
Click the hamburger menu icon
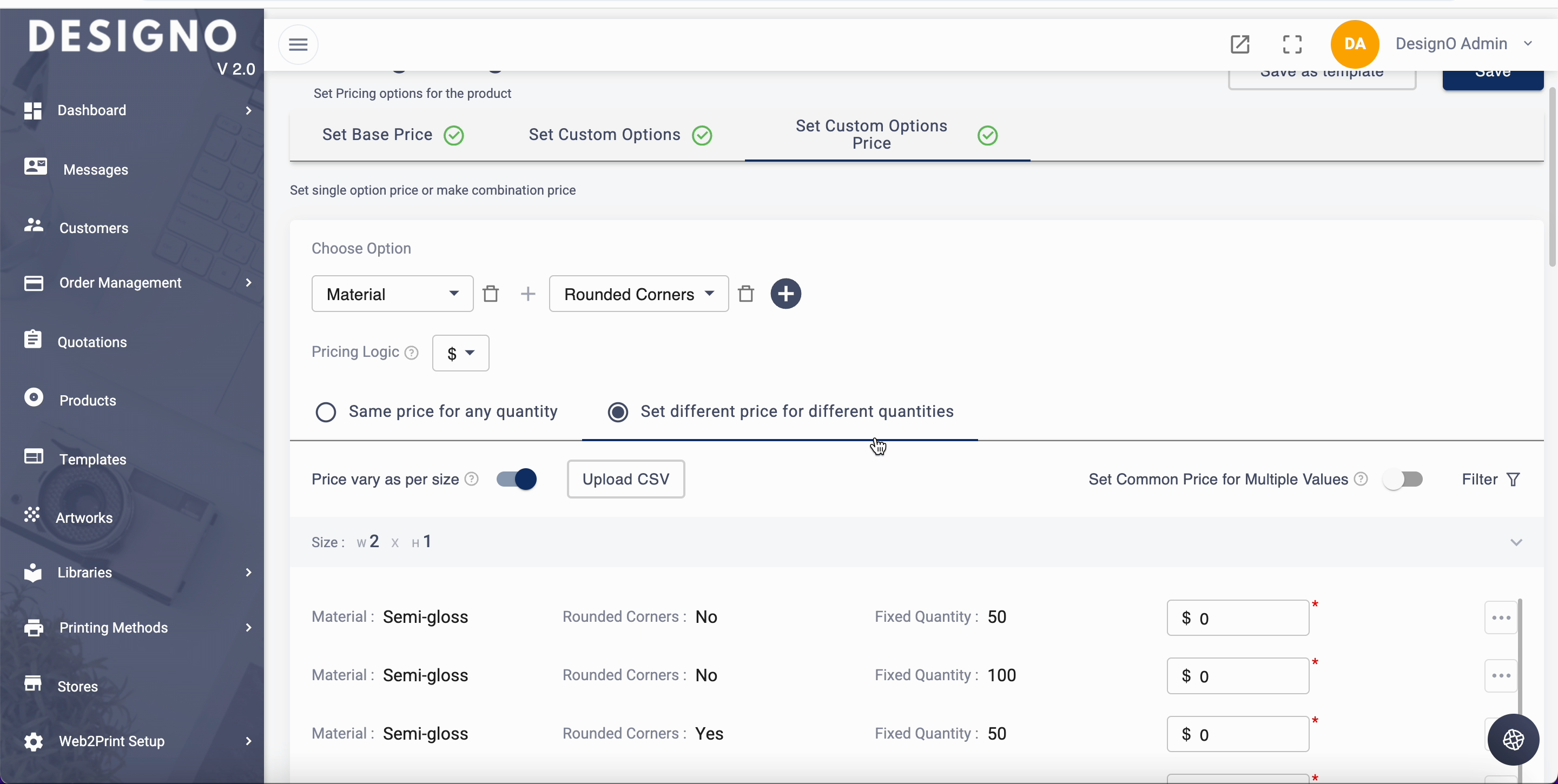298,44
